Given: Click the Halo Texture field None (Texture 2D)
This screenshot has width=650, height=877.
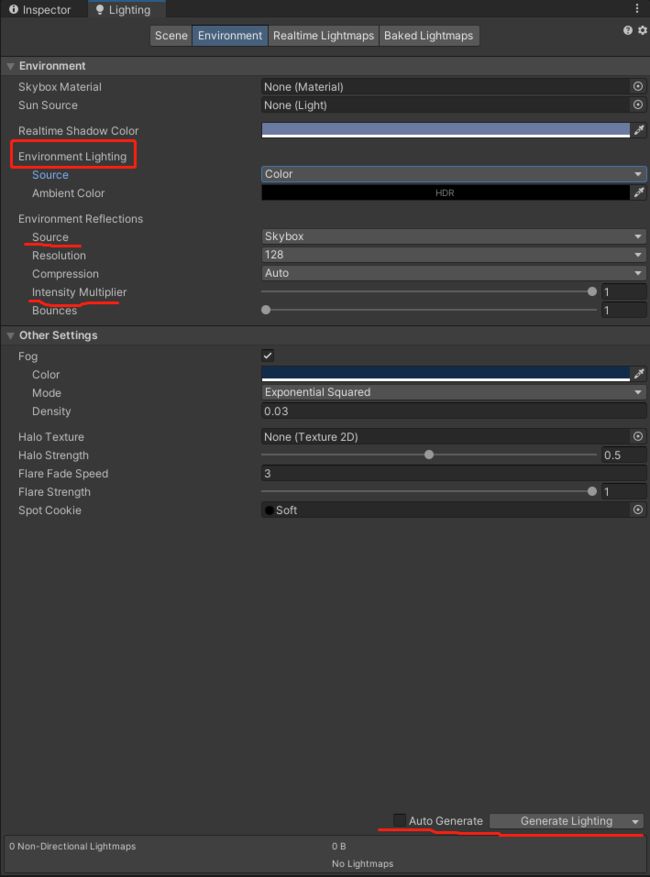Looking at the screenshot, I should pyautogui.click(x=446, y=437).
